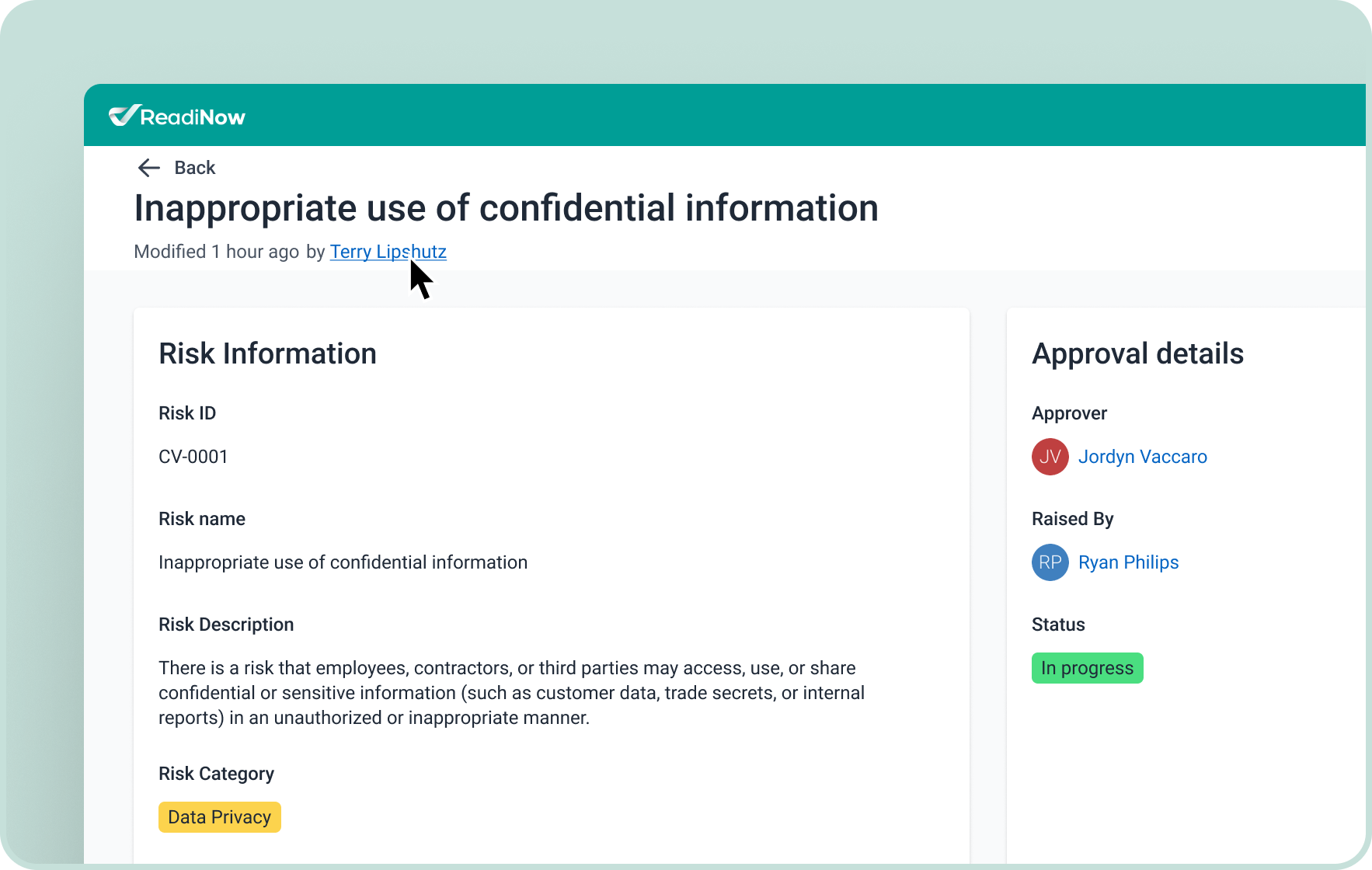
Task: Open the Jordyn Vaccaro approver link
Action: 1142,457
